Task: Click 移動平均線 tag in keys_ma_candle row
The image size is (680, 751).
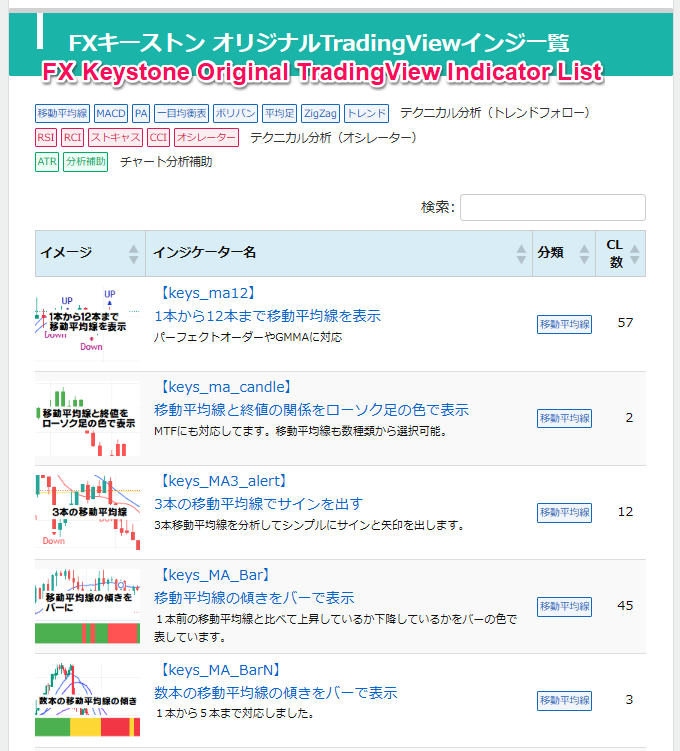Action: click(x=564, y=418)
